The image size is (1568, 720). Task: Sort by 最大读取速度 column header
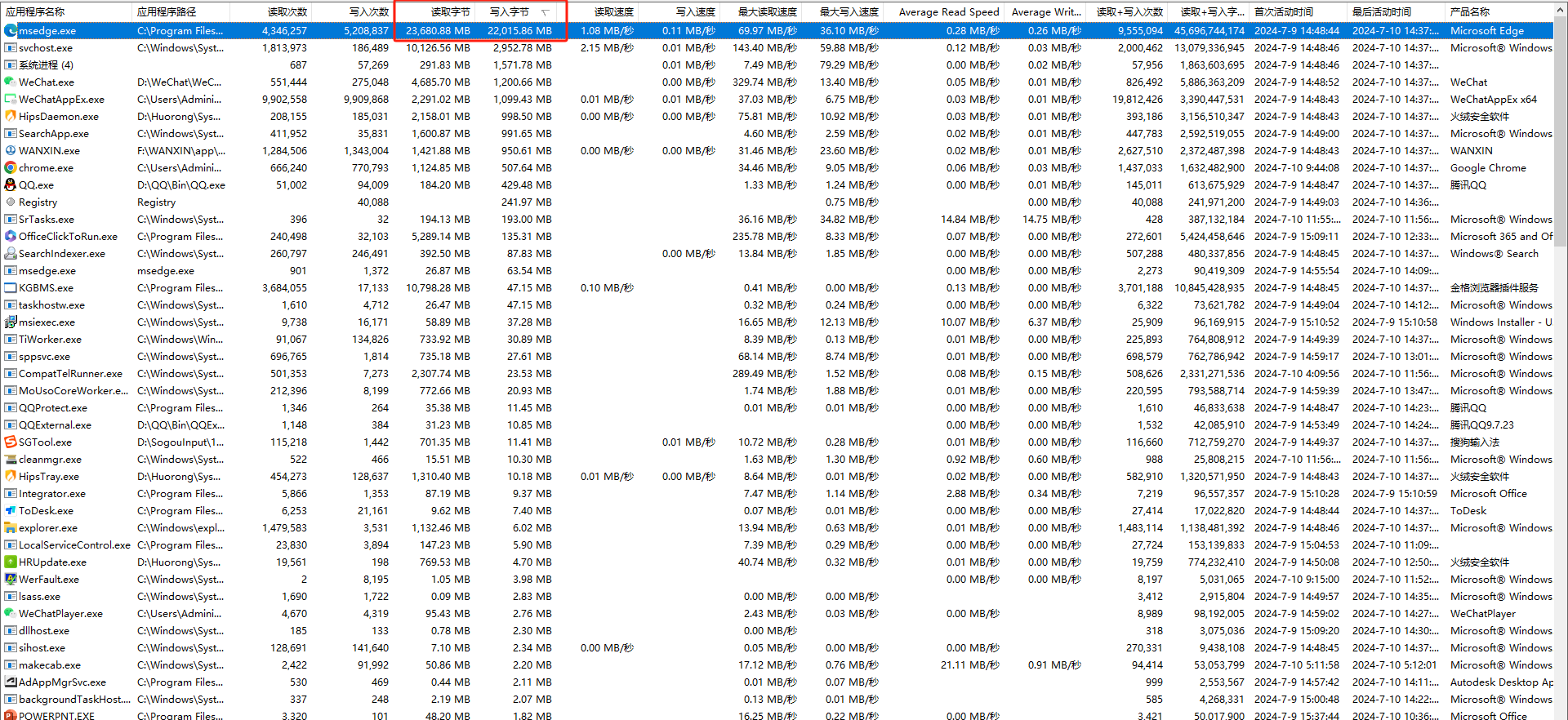(x=760, y=11)
